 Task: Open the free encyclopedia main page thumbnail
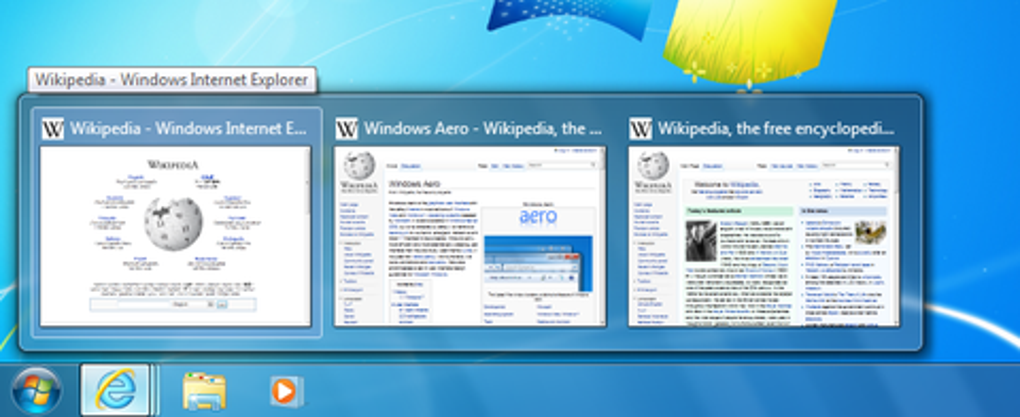[764, 236]
